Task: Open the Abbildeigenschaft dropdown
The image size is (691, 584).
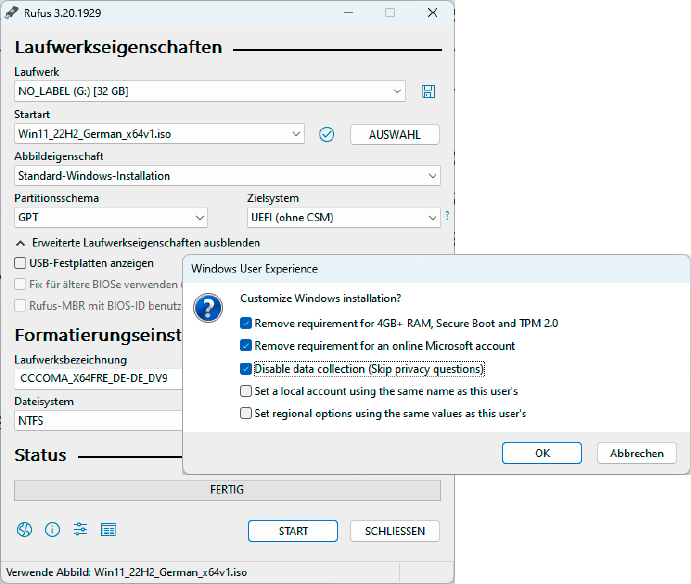Action: point(227,176)
